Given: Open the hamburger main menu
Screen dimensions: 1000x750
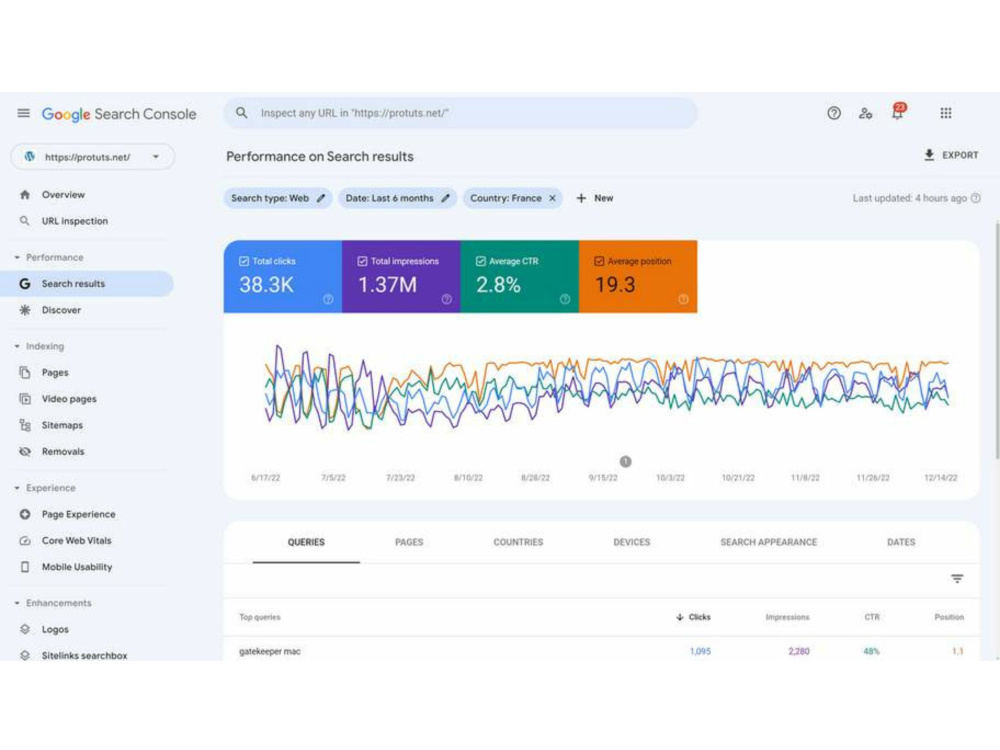Looking at the screenshot, I should [24, 114].
